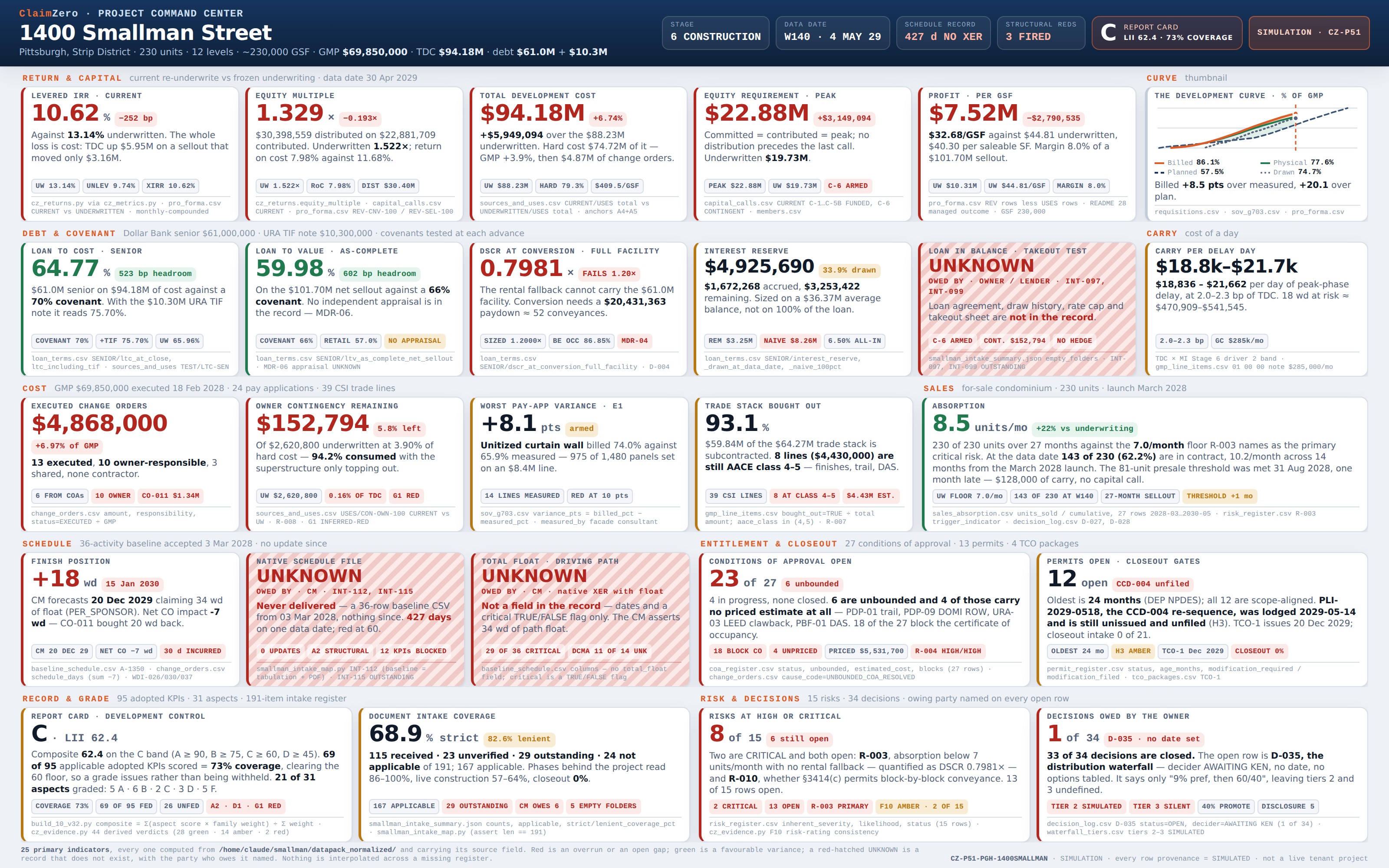This screenshot has height=868, width=1389.
Task: Select the RED AT 10 pts chip
Action: pyautogui.click(x=599, y=496)
